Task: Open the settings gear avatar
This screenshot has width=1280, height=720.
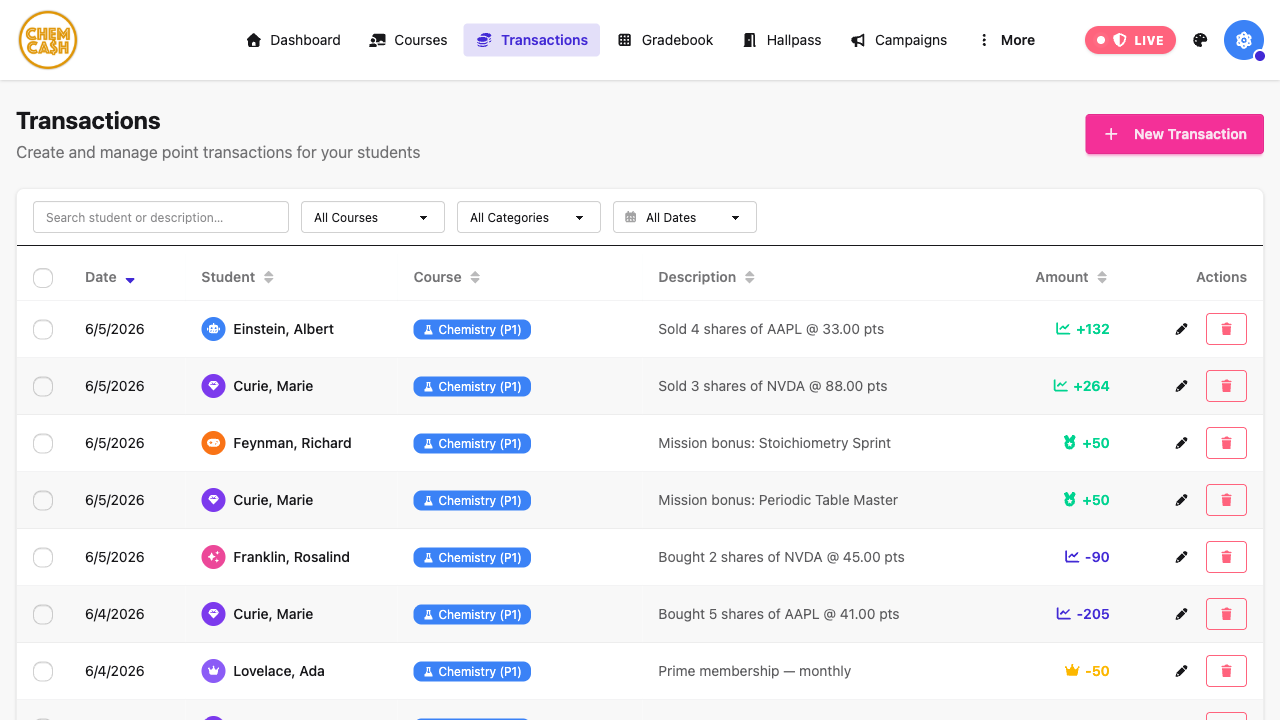Action: (x=1244, y=40)
